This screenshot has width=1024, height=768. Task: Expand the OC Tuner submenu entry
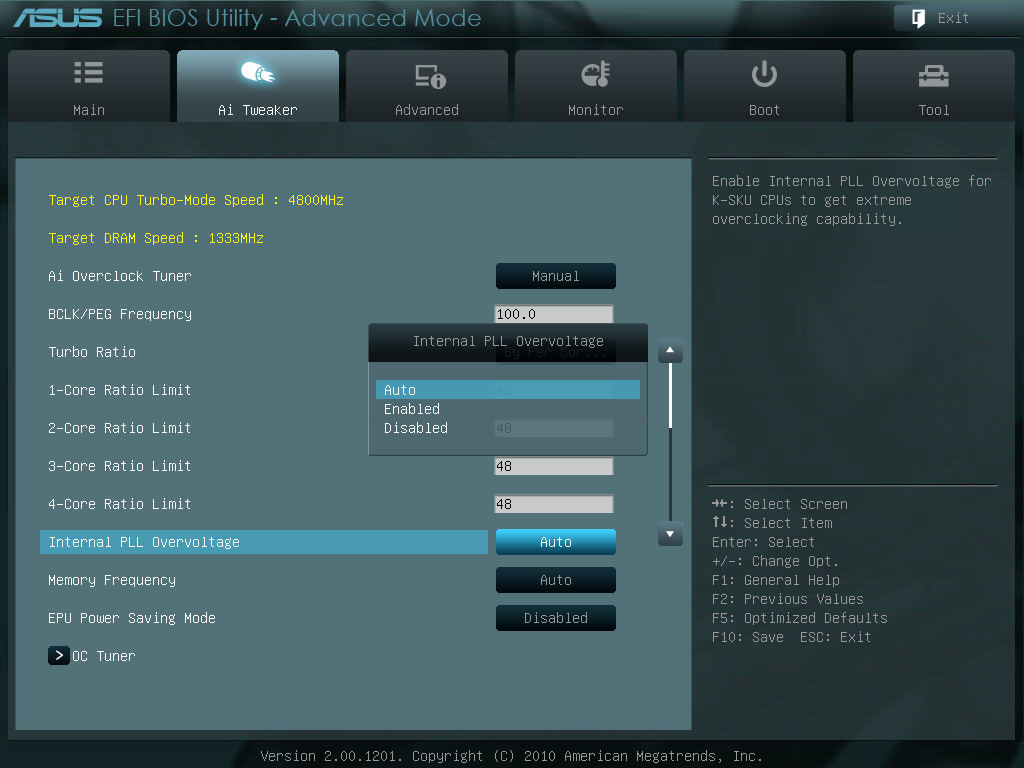click(92, 656)
